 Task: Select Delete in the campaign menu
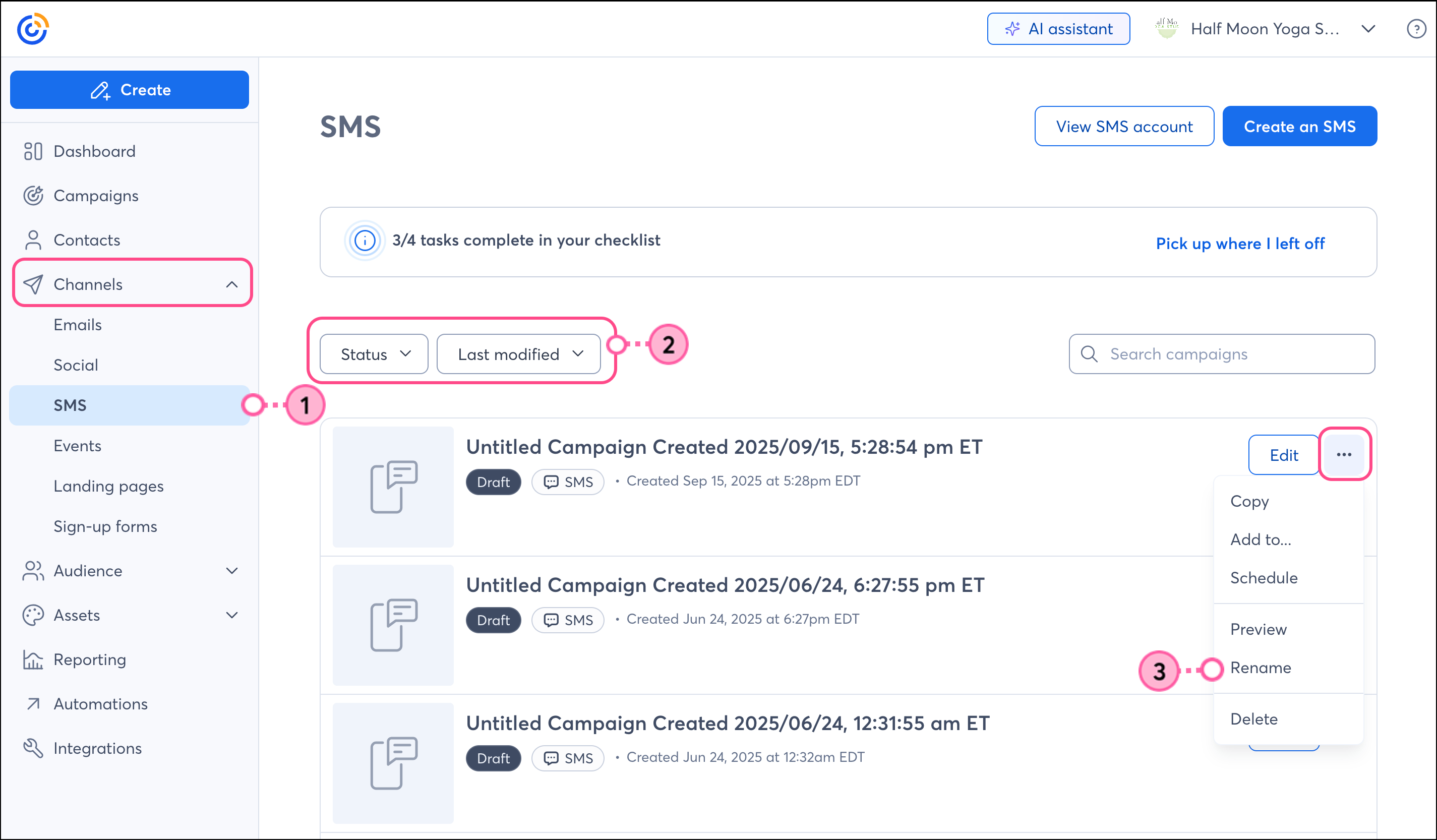[x=1253, y=719]
